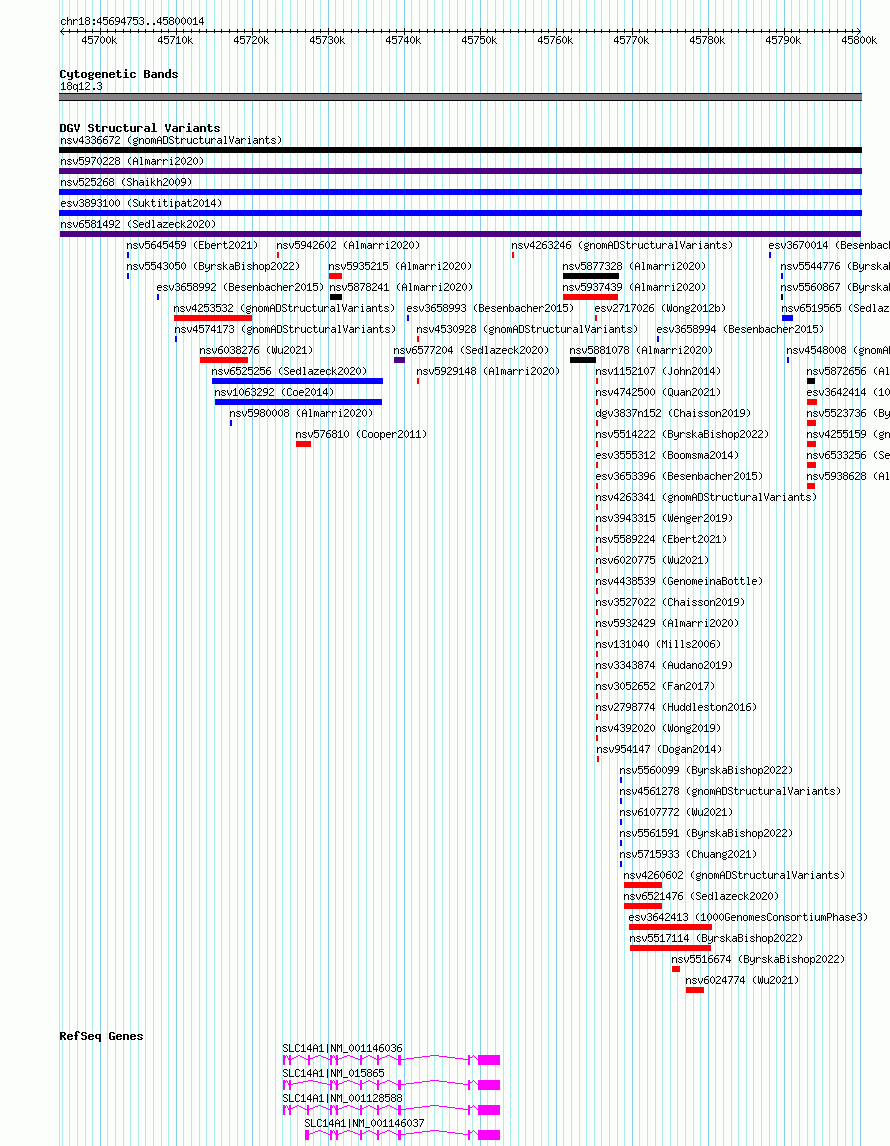Screen dimensions: 890x1146
Task: Click the black bar under nsv5878241
Action: coord(336,297)
